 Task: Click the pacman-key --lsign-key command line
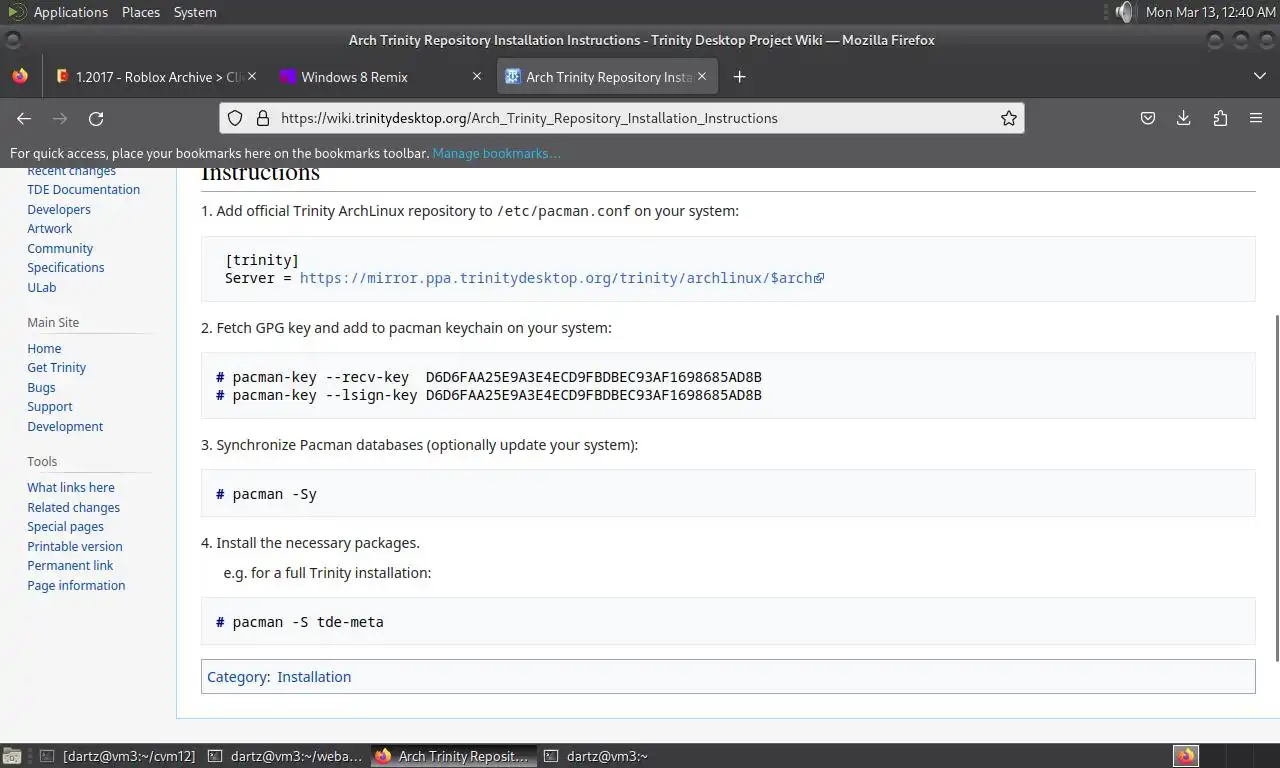[489, 395]
